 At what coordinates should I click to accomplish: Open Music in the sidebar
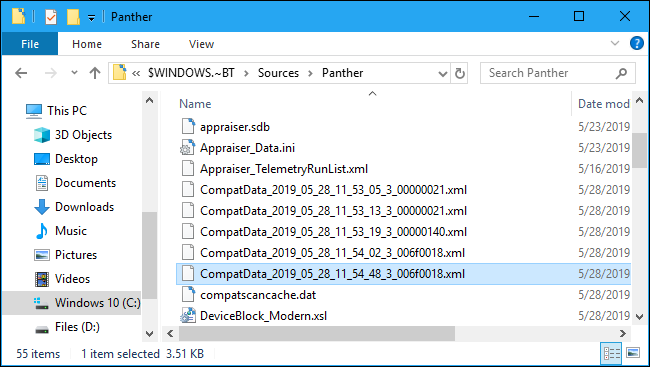[71, 231]
